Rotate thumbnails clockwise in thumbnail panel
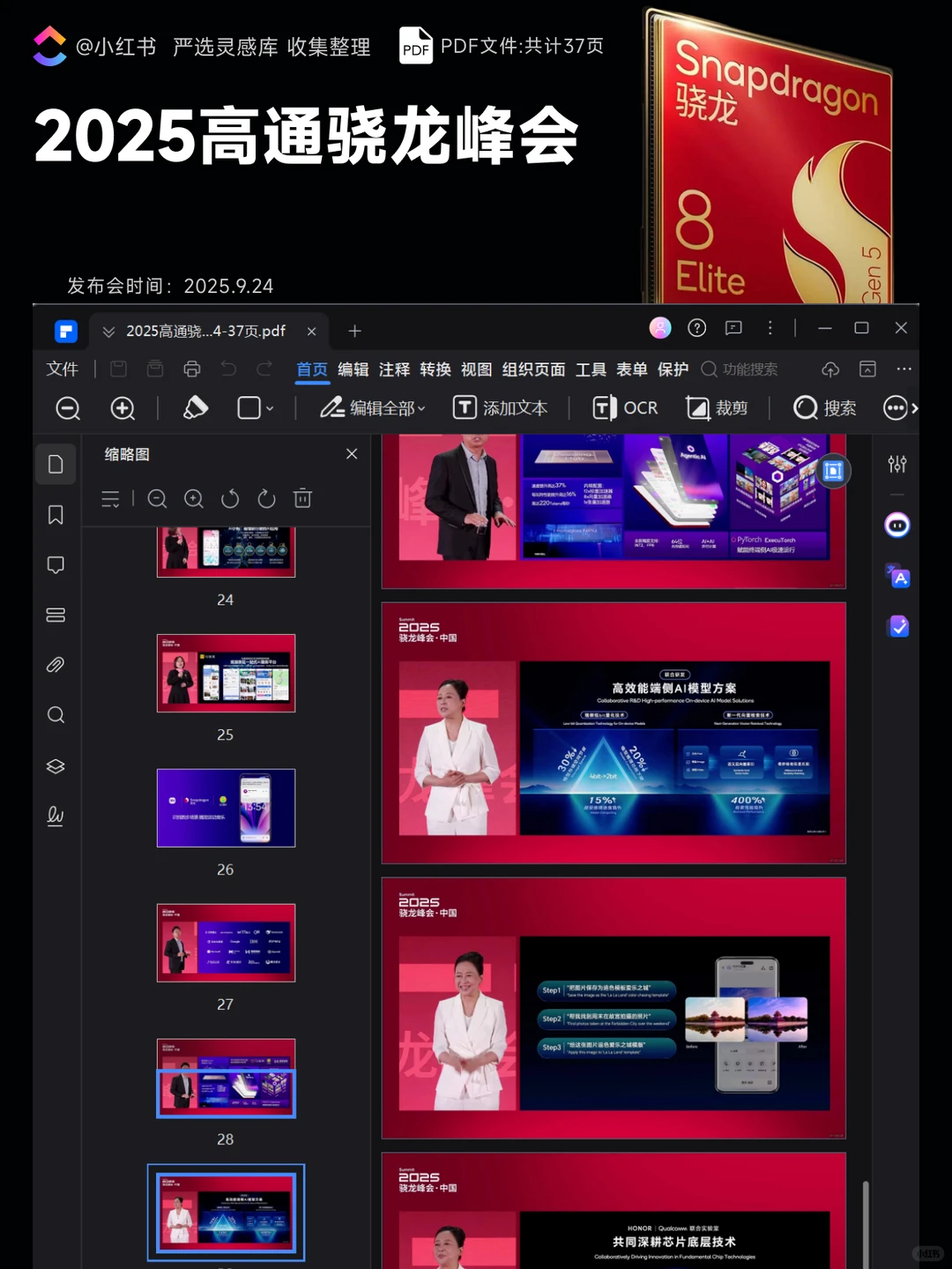Image resolution: width=952 pixels, height=1269 pixels. coord(266,499)
